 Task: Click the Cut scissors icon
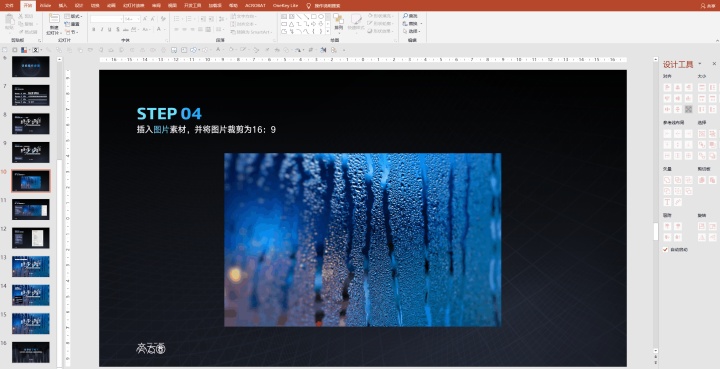pyautogui.click(x=21, y=16)
